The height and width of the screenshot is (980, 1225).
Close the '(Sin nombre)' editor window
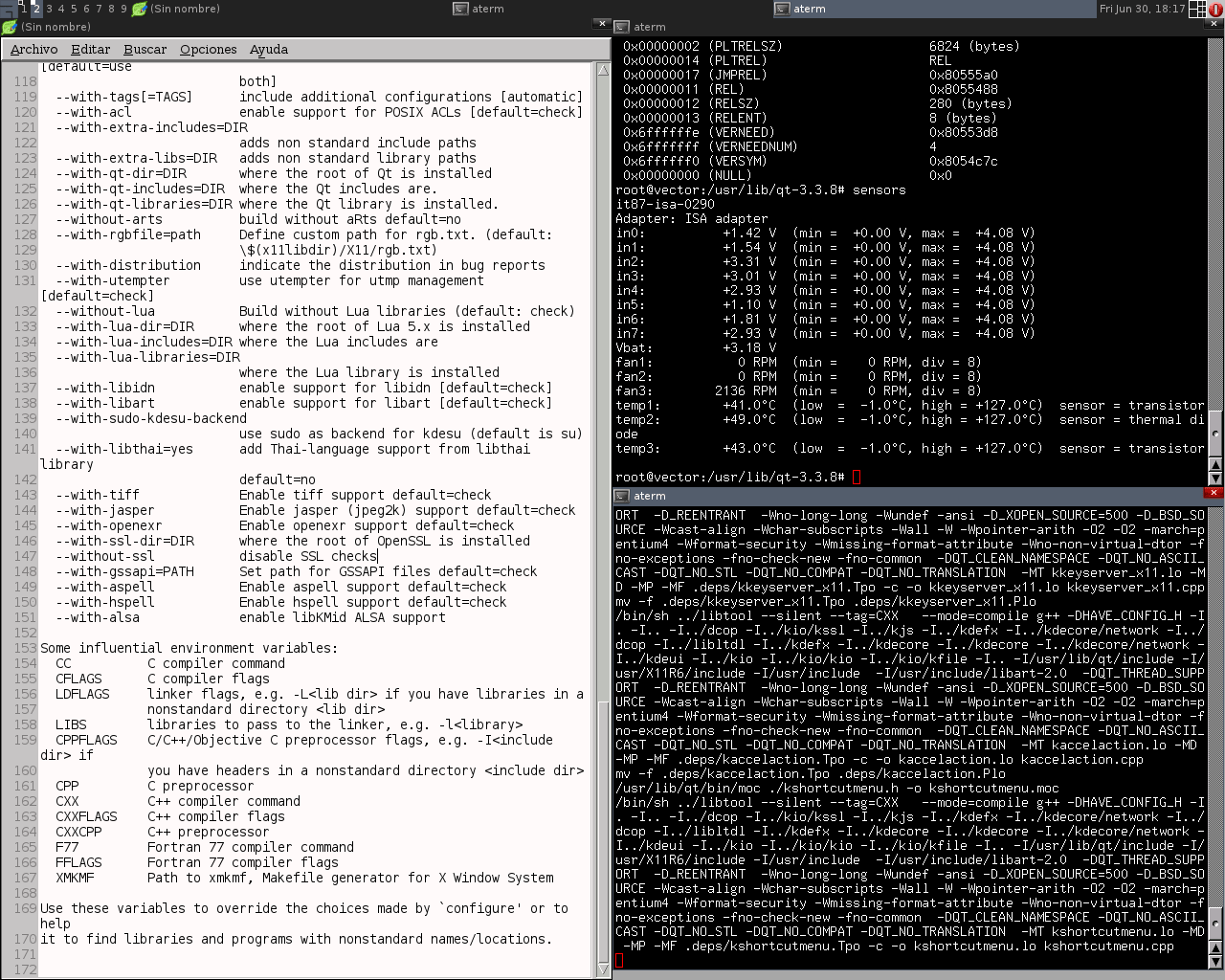click(601, 23)
